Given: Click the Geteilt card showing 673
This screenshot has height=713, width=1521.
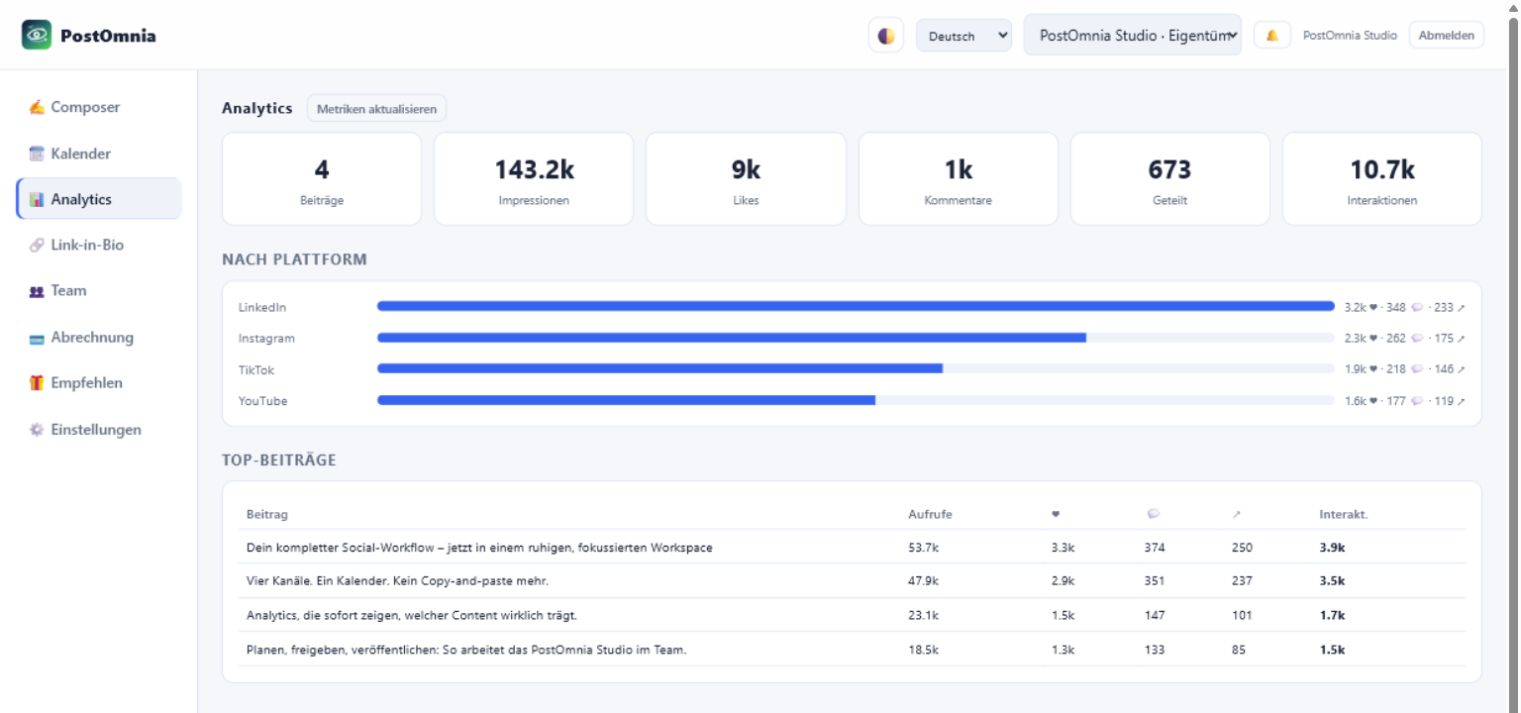Looking at the screenshot, I should (x=1170, y=179).
